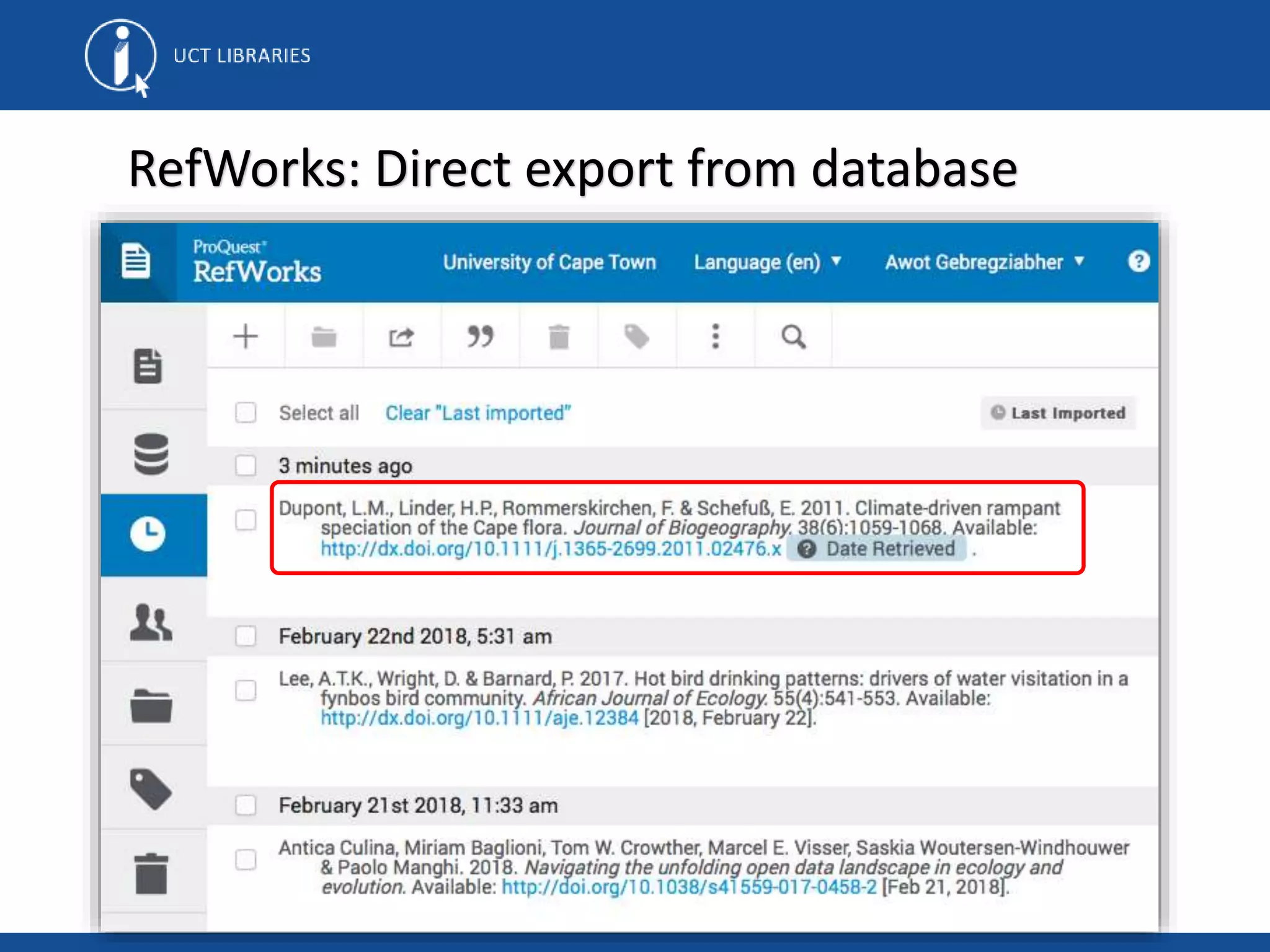The height and width of the screenshot is (952, 1270).
Task: Click the 'February 21st 2018, 11:33 am' heading
Action: pos(418,806)
